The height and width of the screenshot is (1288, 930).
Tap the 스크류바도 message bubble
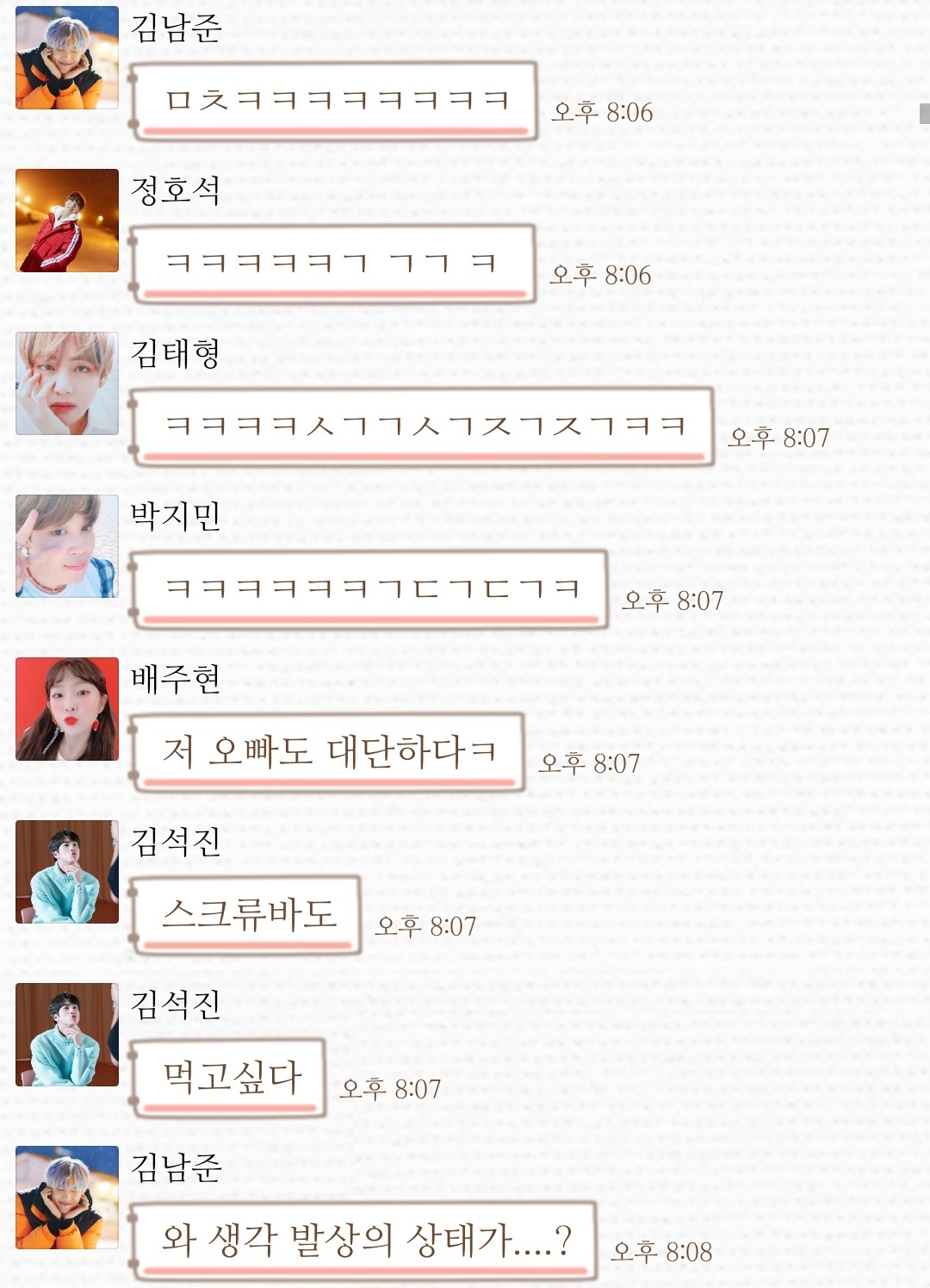(245, 915)
